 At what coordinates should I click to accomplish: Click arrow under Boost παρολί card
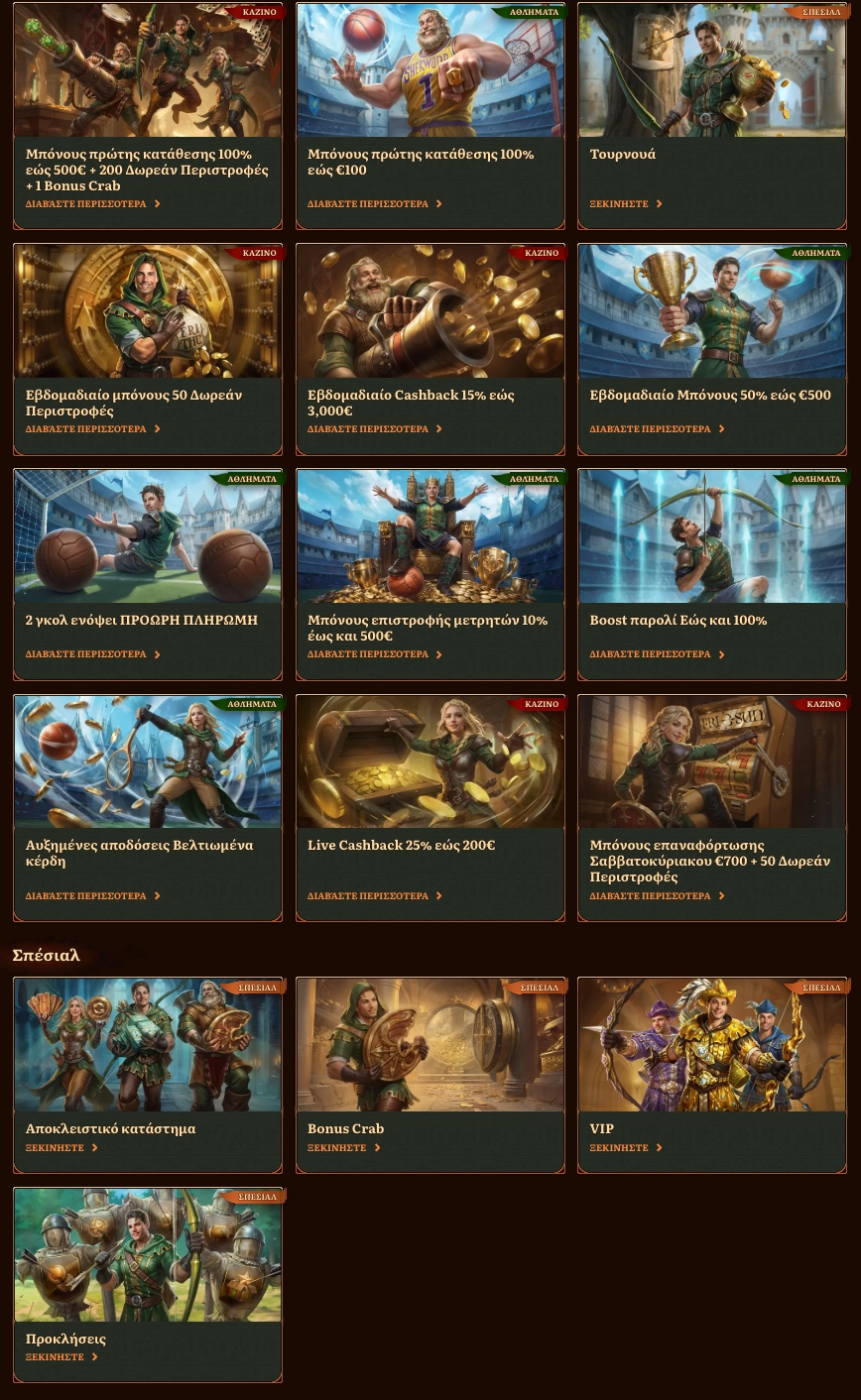pos(721,654)
